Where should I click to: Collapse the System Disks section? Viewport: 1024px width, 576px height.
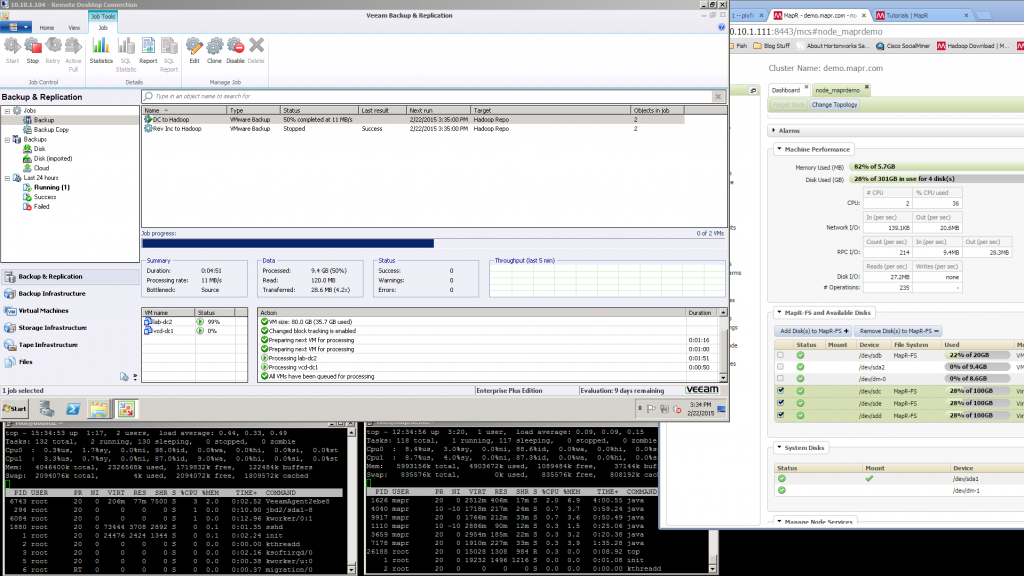click(779, 447)
